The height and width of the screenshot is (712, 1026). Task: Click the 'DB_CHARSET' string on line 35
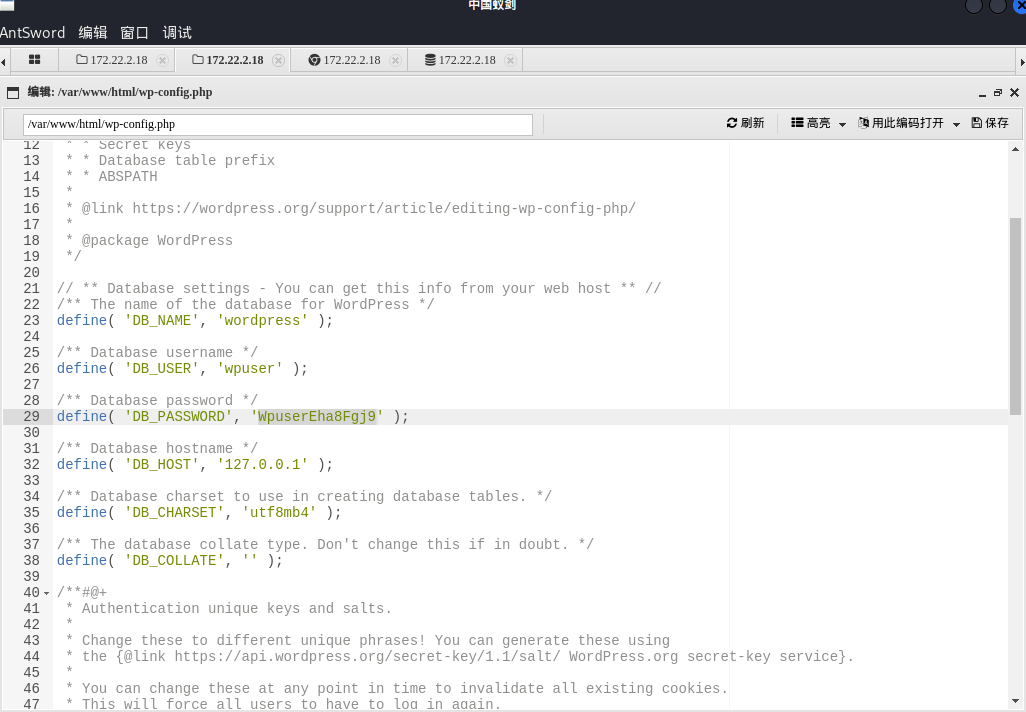[x=174, y=512]
